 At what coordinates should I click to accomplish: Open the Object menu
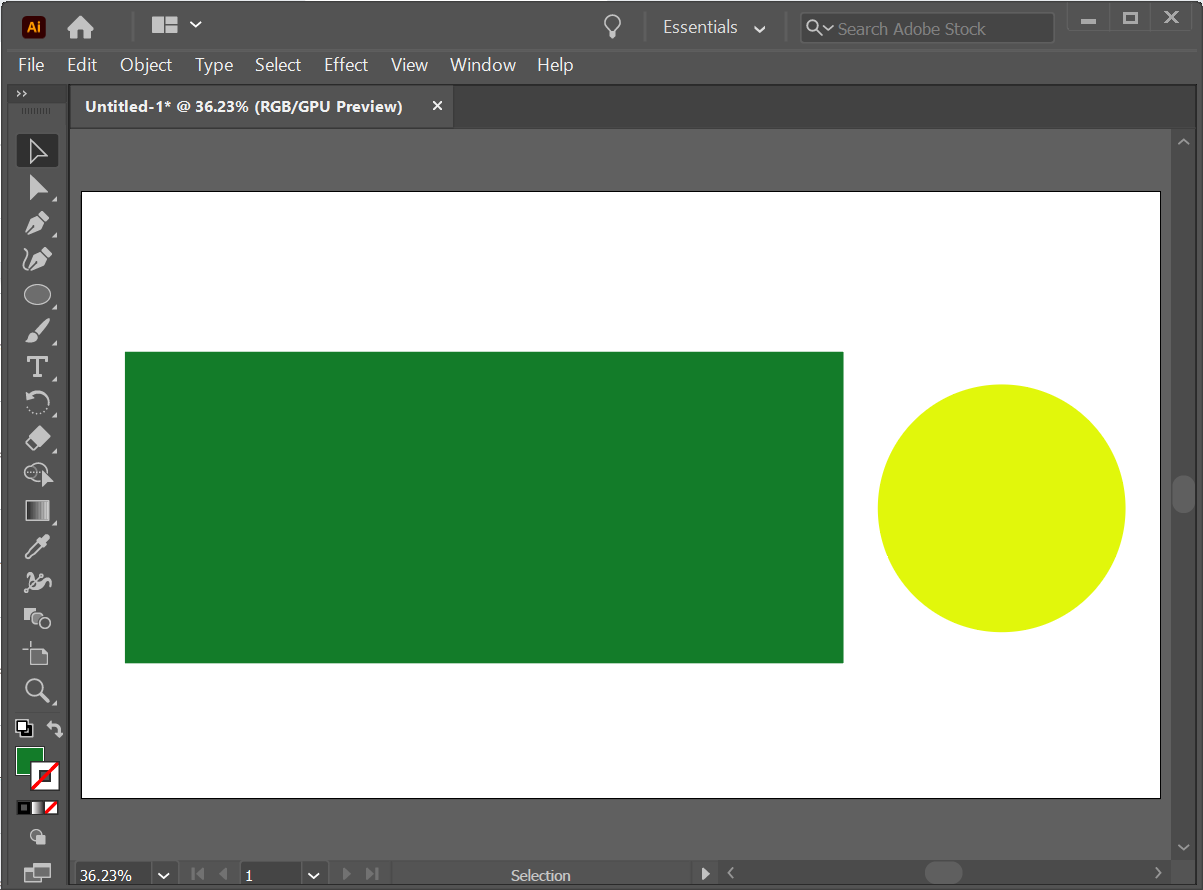[146, 65]
